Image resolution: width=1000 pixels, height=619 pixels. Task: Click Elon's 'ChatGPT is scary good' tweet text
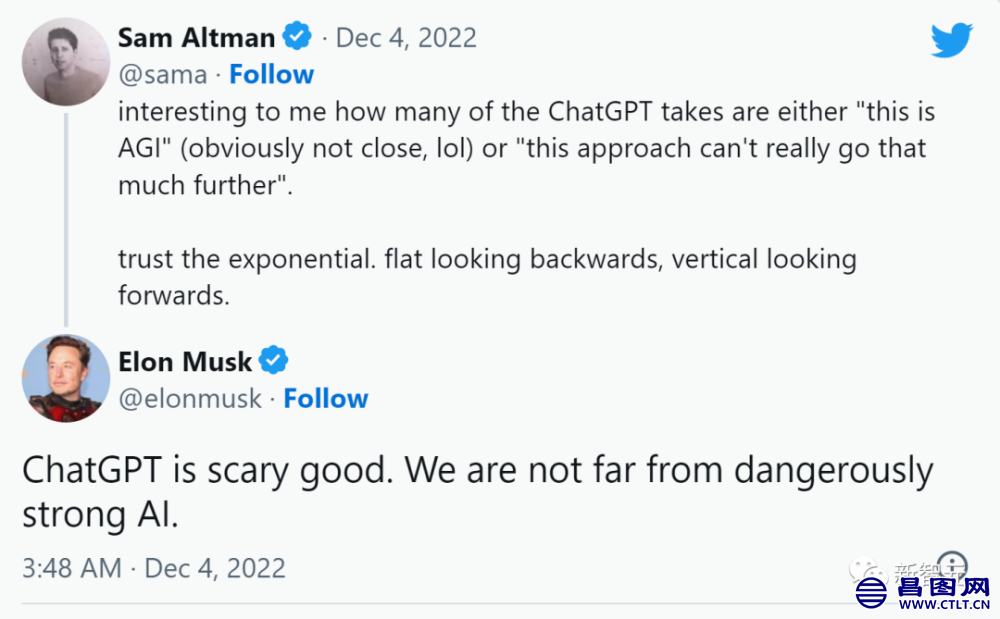[x=478, y=492]
